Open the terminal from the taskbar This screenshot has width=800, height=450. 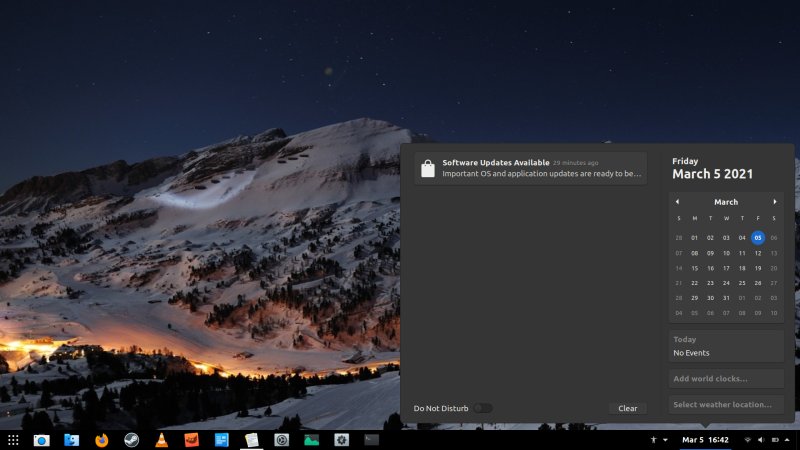point(371,440)
